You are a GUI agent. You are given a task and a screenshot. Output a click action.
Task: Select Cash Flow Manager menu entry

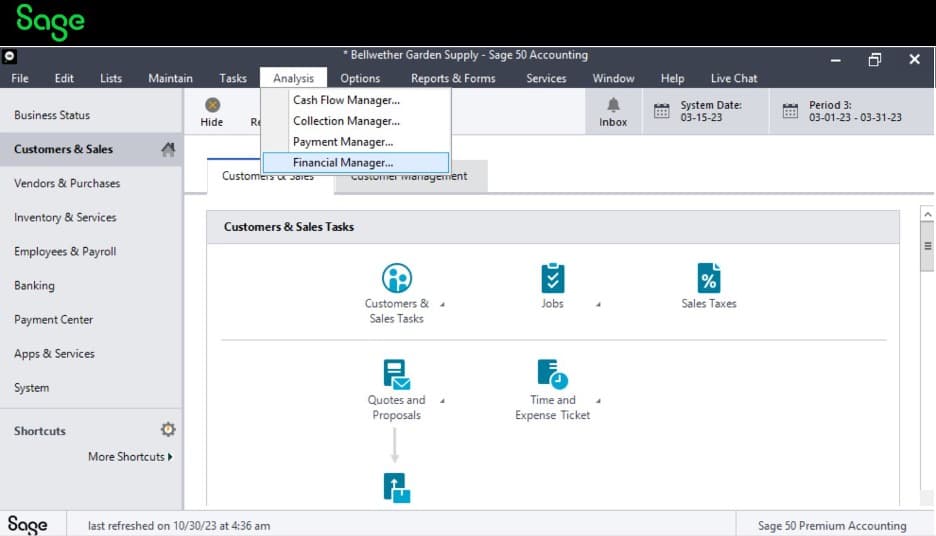pos(356,100)
